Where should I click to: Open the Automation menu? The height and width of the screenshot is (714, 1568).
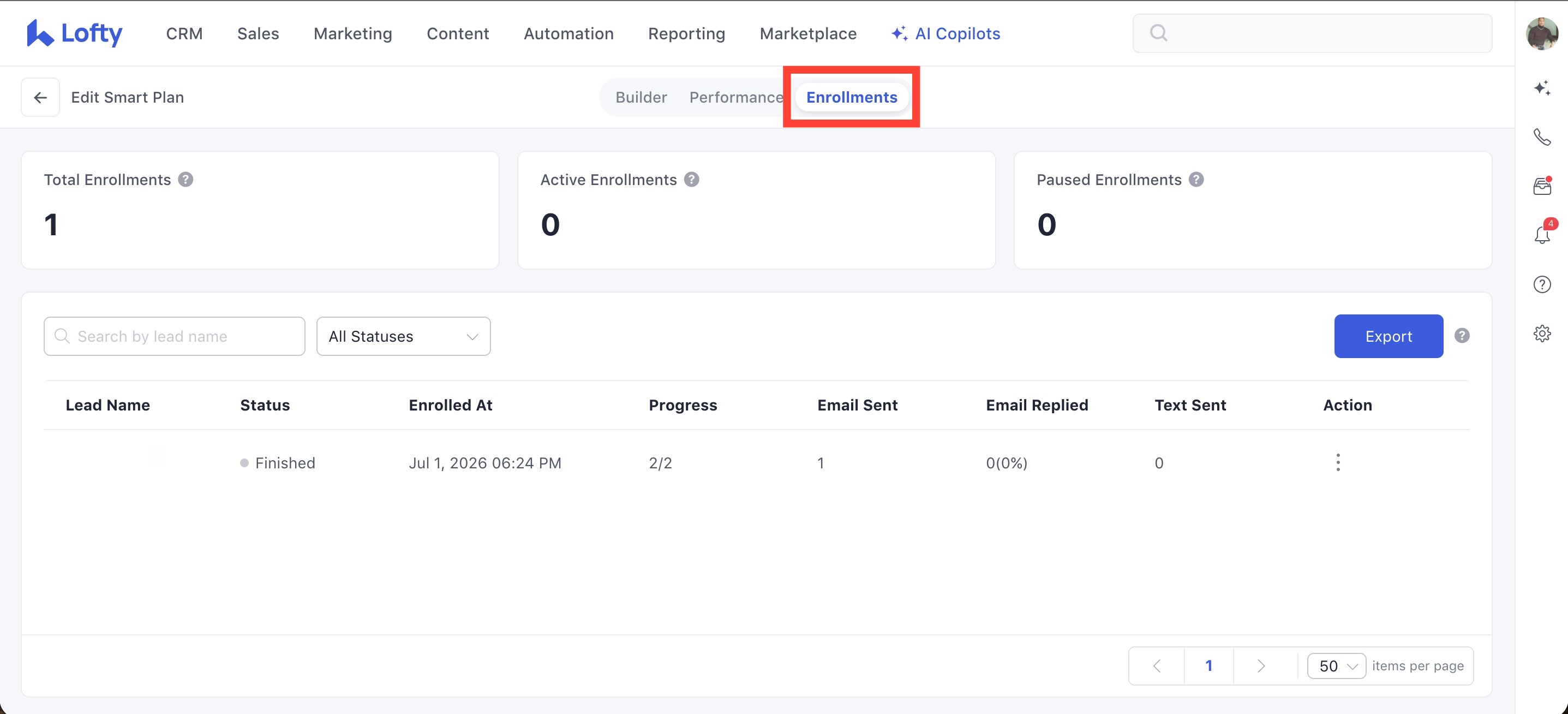[568, 33]
